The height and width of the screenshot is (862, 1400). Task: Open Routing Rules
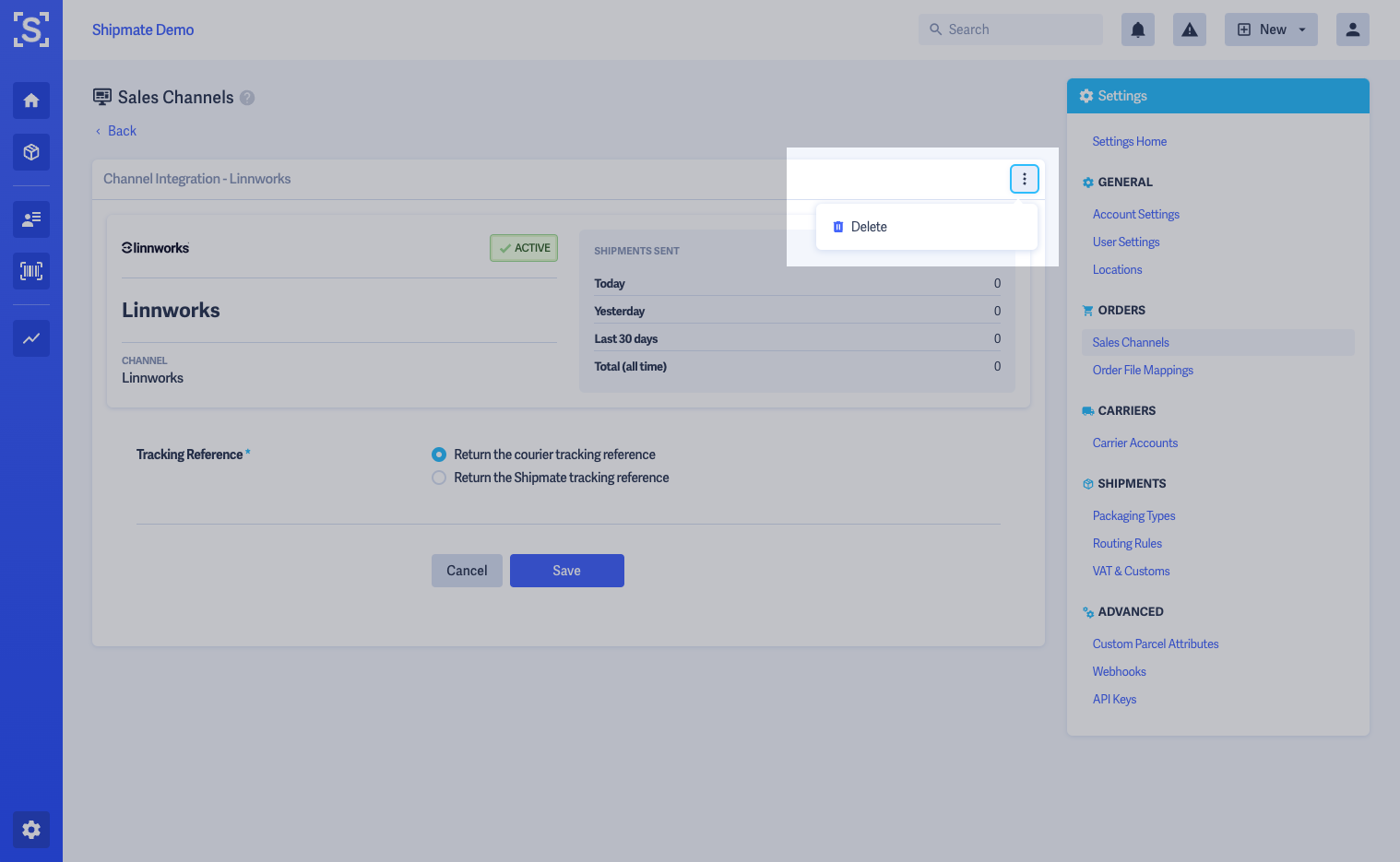(1127, 543)
